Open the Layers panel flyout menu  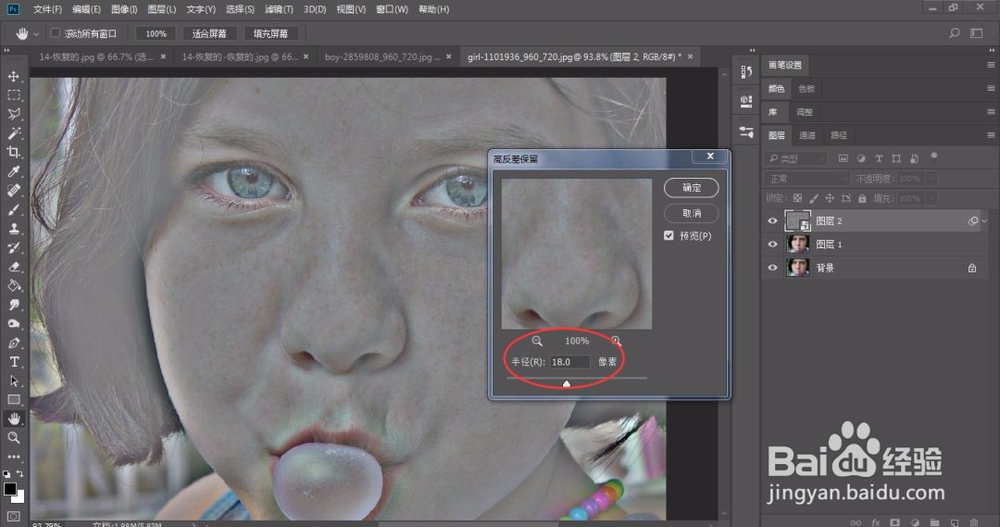coord(990,135)
